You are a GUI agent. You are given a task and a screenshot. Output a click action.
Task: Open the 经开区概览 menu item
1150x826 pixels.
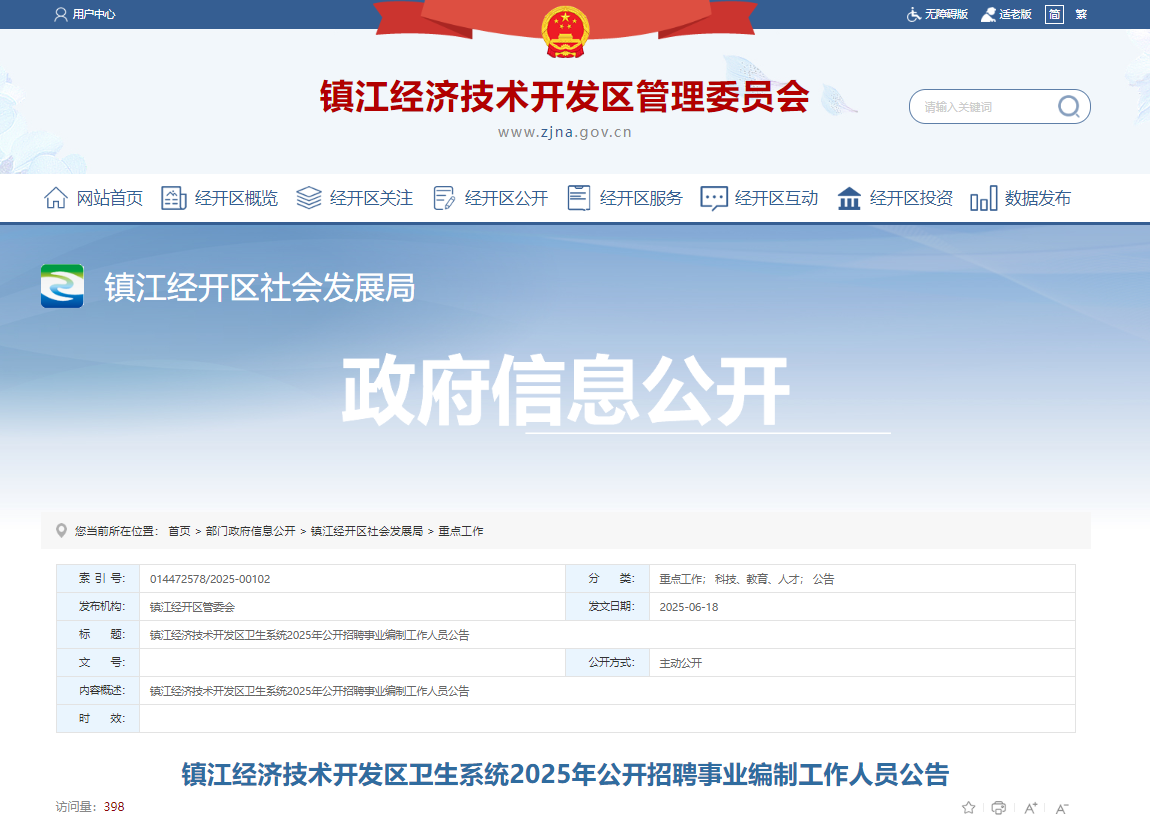click(236, 198)
